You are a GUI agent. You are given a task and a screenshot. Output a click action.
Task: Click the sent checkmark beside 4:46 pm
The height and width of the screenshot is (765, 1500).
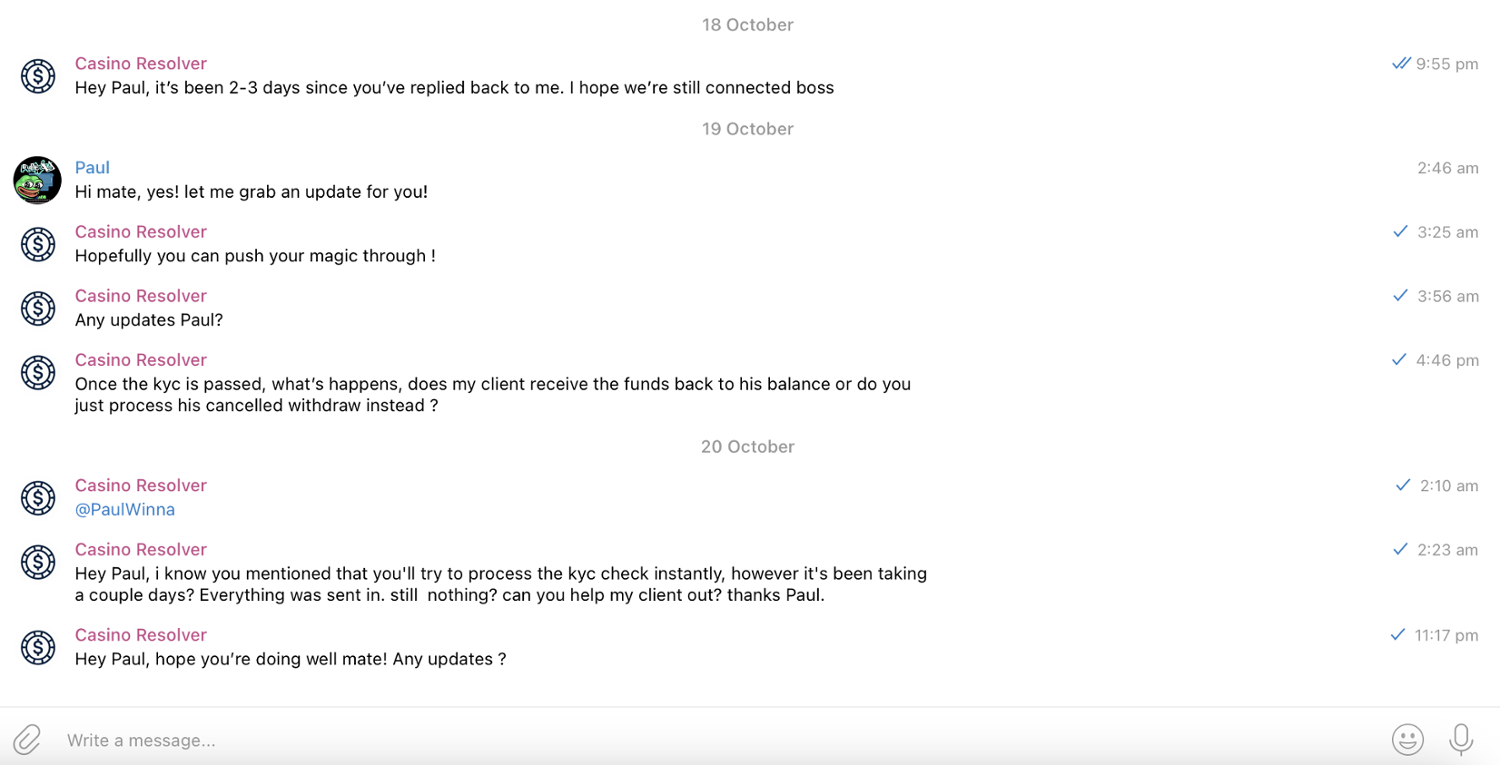(x=1399, y=360)
